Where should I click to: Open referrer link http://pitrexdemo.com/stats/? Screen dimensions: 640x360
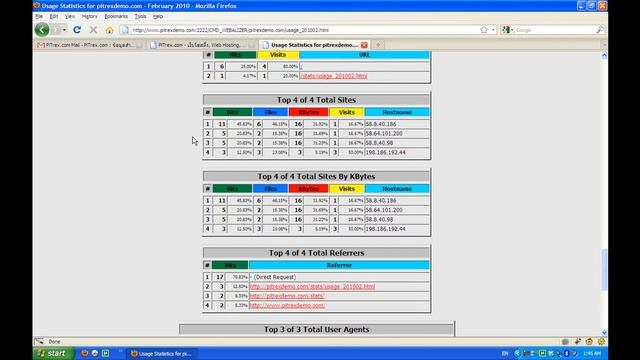click(x=287, y=296)
